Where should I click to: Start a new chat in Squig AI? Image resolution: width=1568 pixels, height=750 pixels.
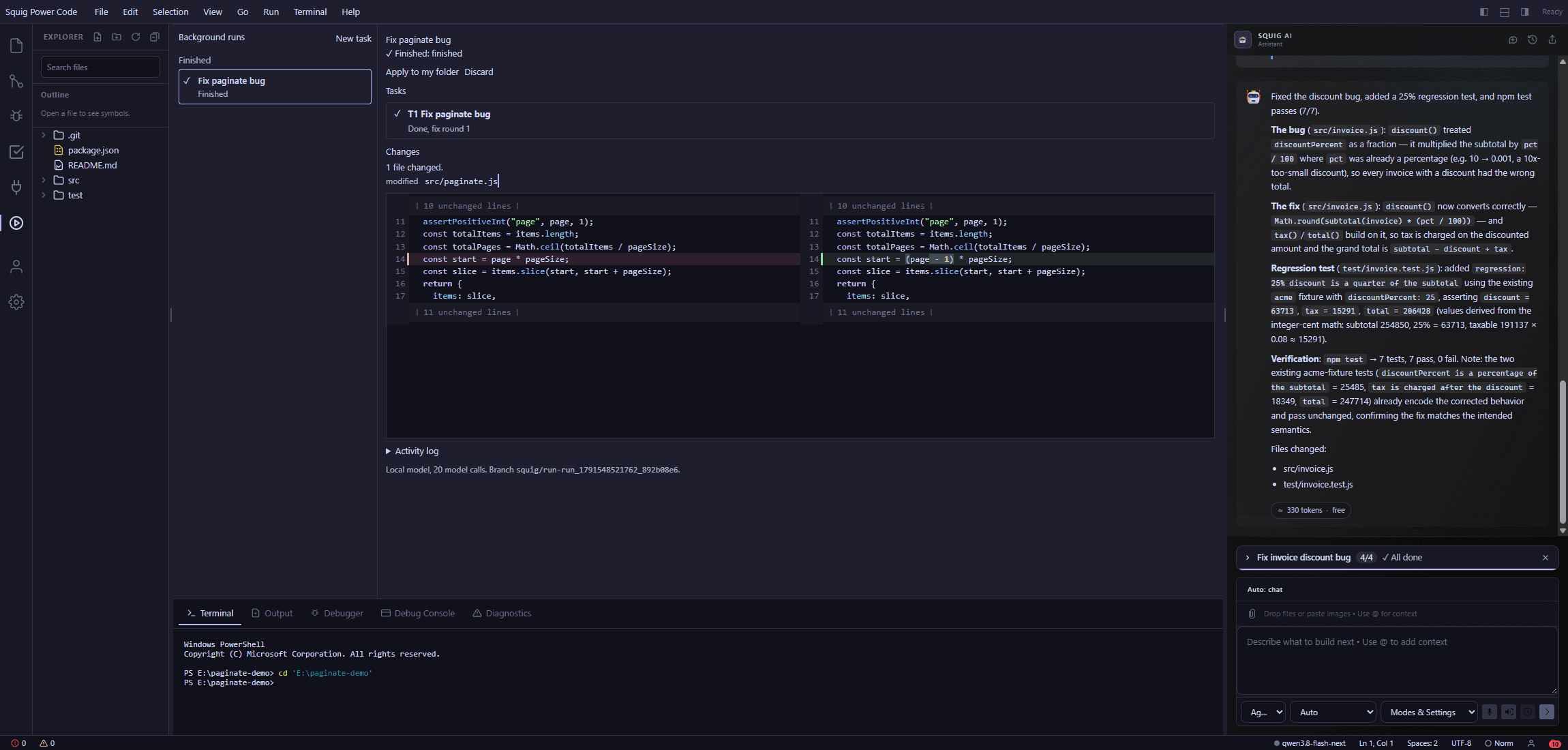tap(1513, 40)
